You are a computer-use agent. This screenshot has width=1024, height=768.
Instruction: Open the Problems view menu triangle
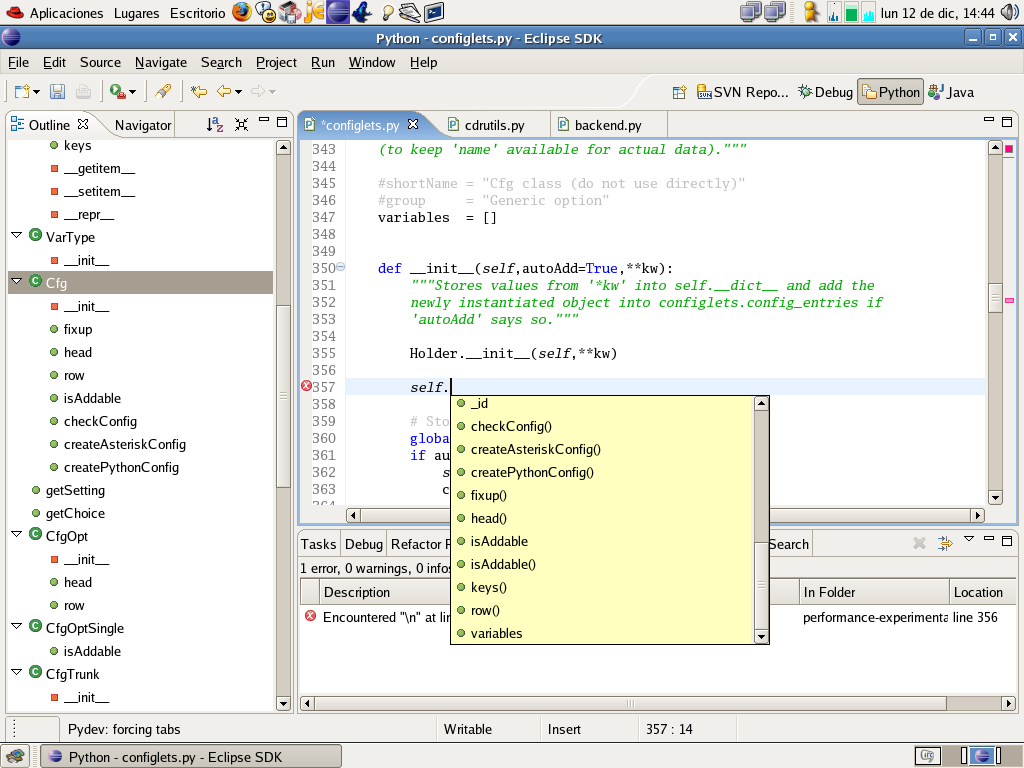[x=969, y=539]
